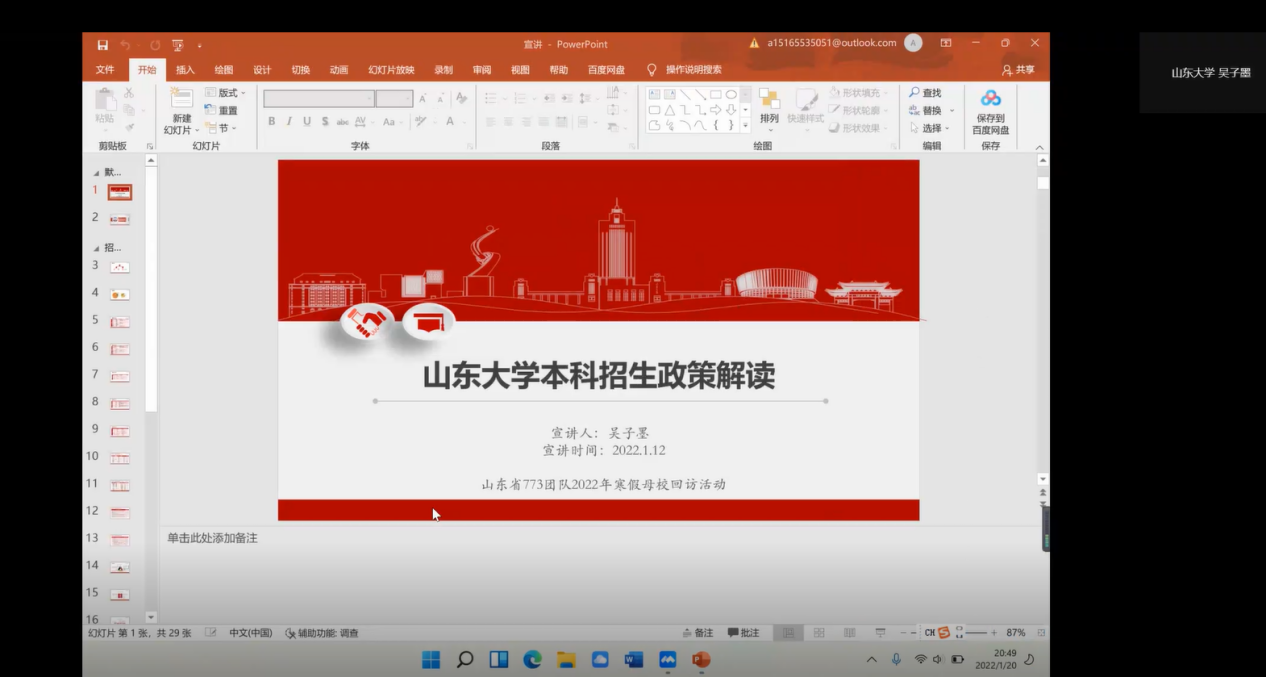The image size is (1266, 677).
Task: Toggle normal view button in status bar
Action: pyautogui.click(x=788, y=633)
